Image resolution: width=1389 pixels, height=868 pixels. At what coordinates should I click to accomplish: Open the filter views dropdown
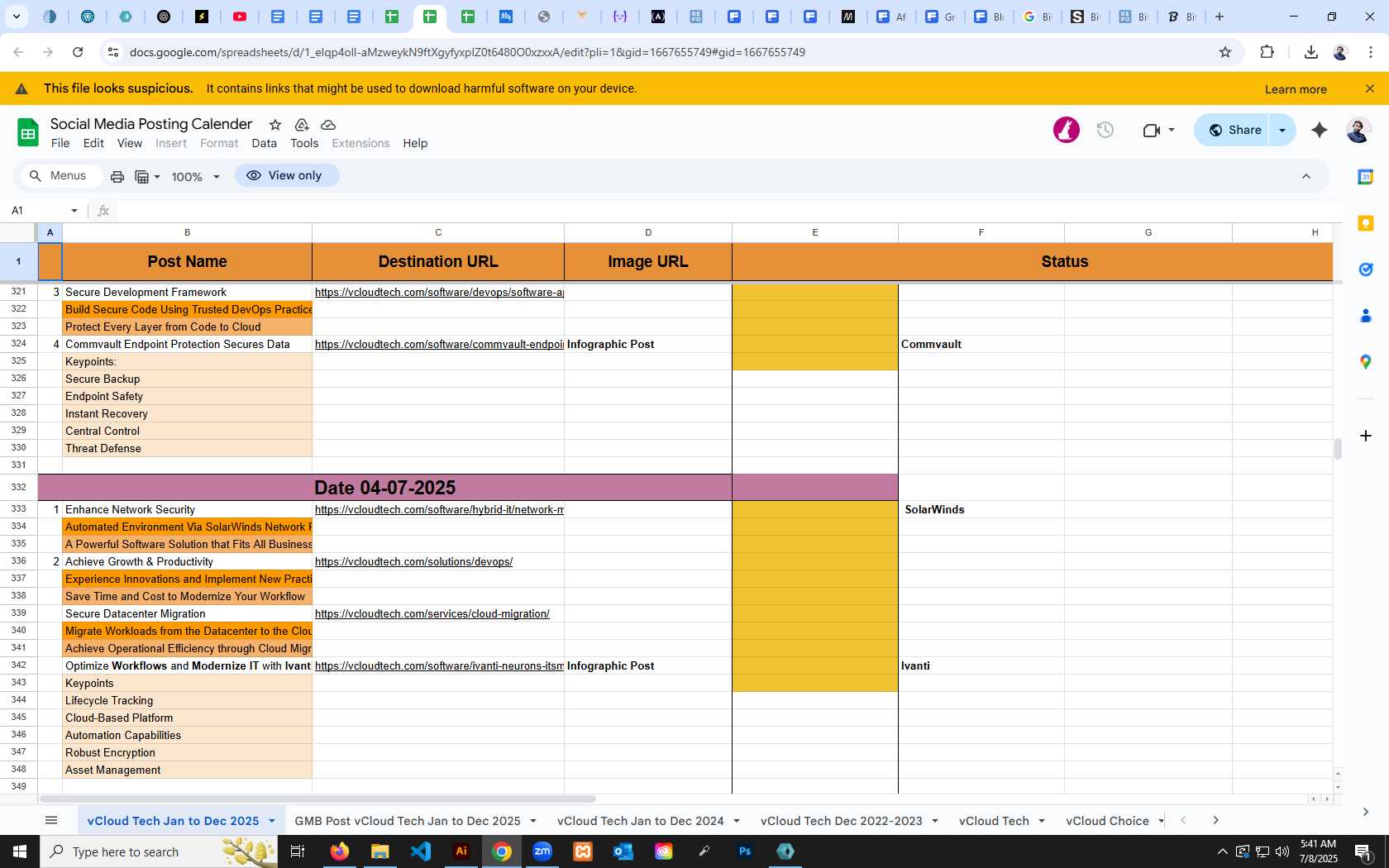coord(147,176)
